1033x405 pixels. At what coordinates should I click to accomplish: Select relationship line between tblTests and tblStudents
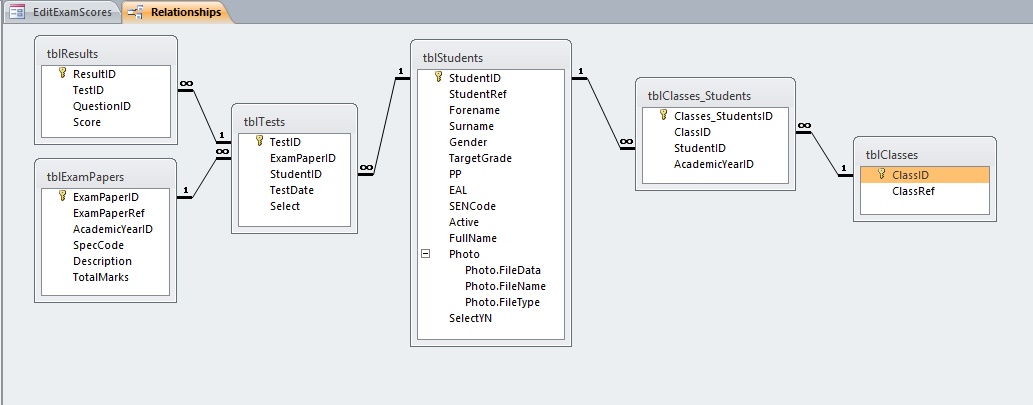point(385,126)
